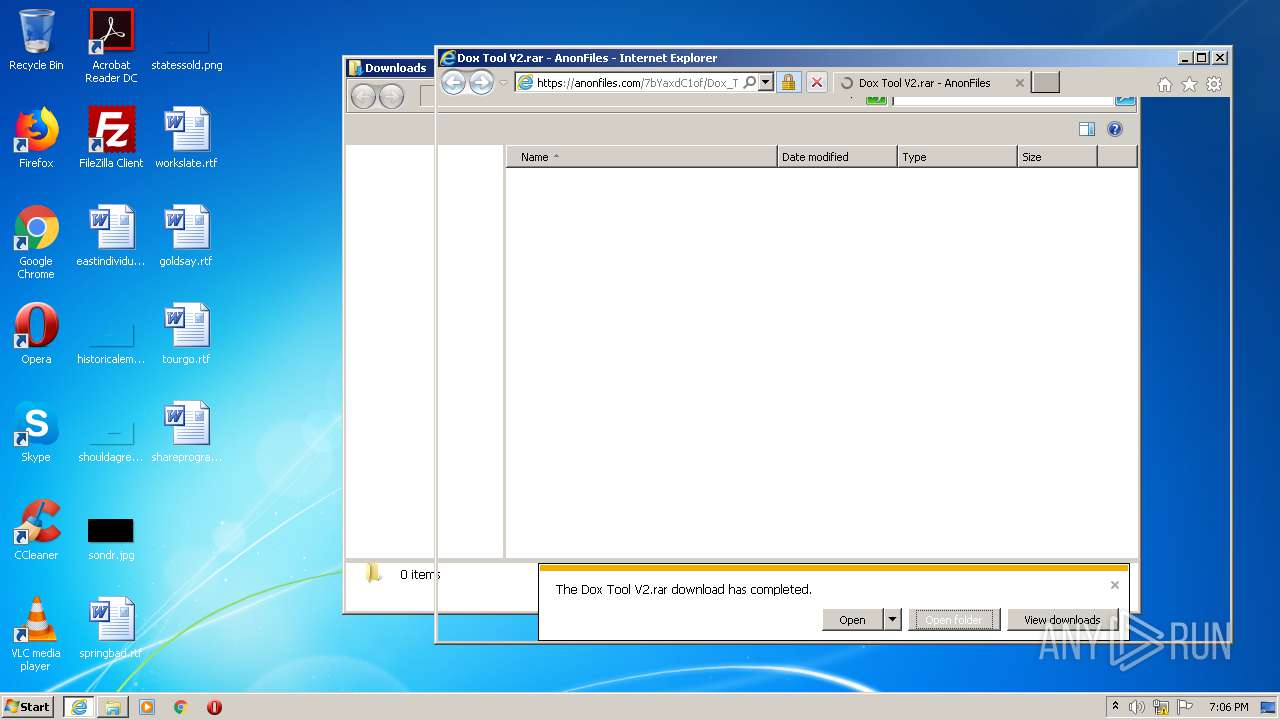Select the Dox Tool V2.rar - AnonFiles tab

[x=924, y=83]
